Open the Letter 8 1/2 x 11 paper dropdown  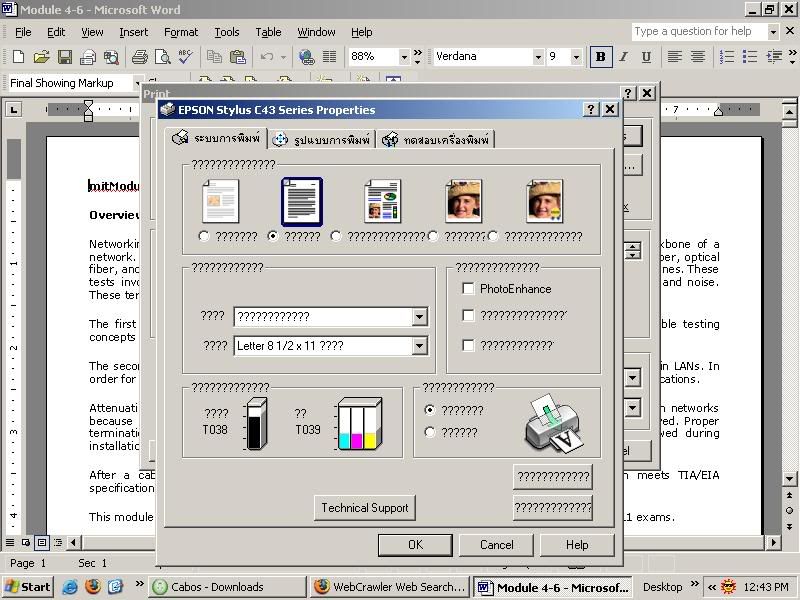point(419,346)
